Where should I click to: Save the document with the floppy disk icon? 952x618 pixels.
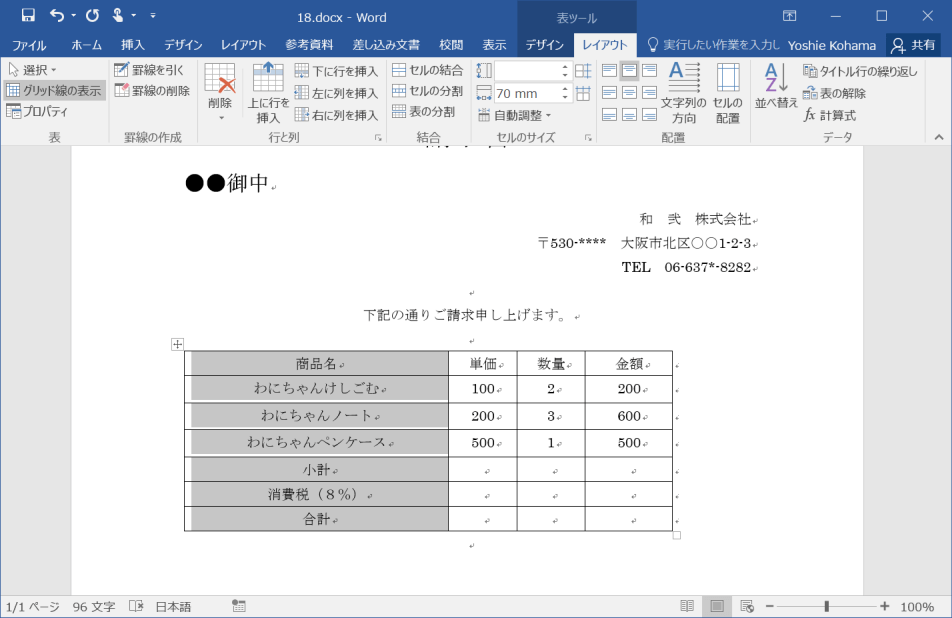28,16
